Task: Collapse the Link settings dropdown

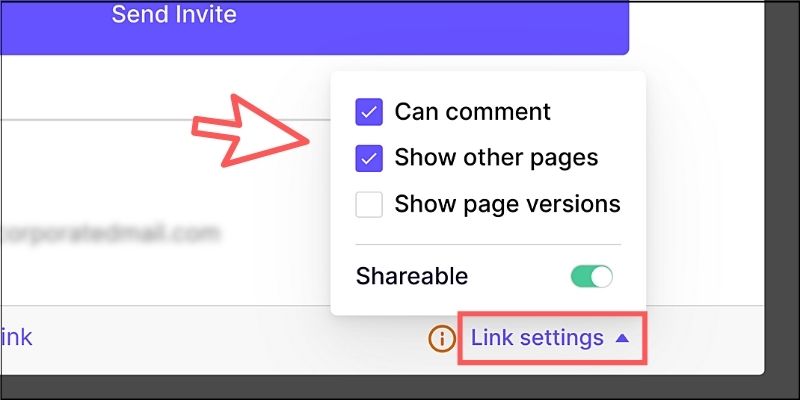Action: [x=550, y=338]
